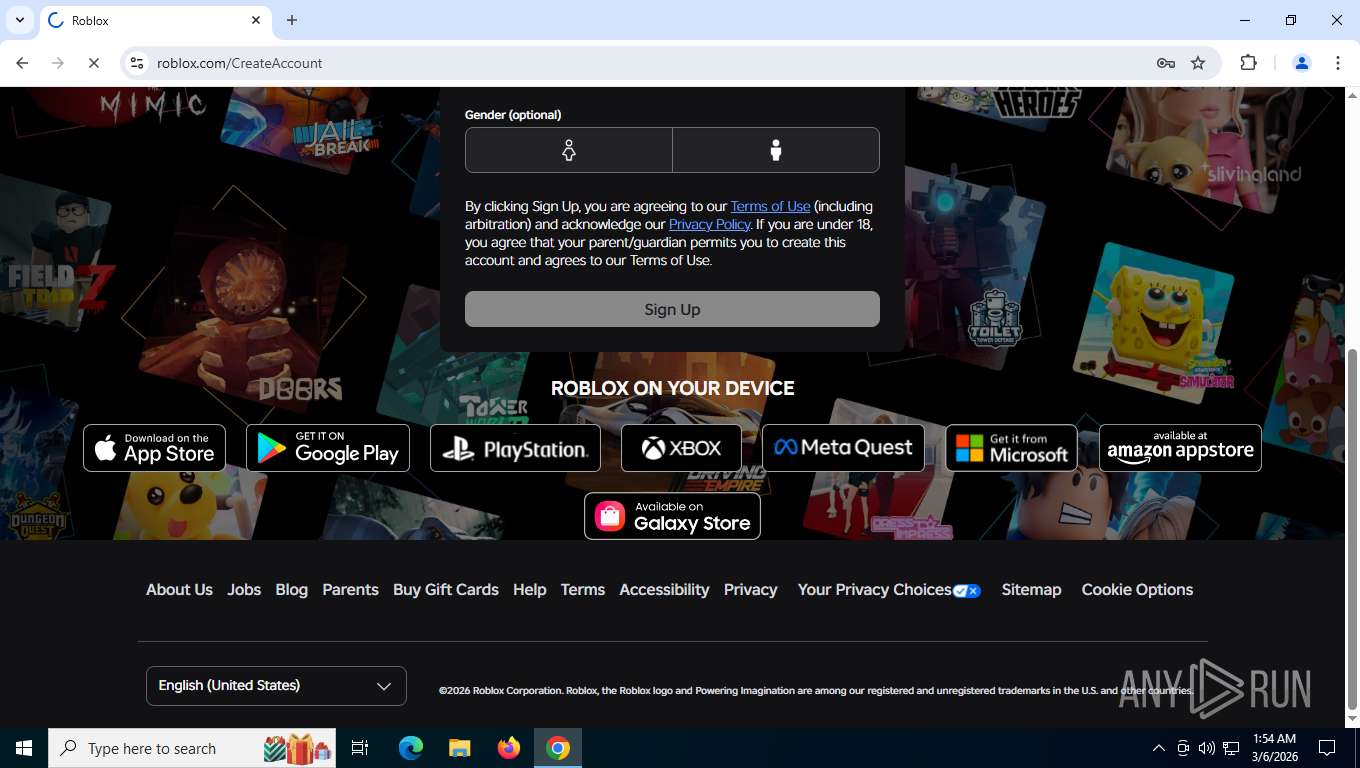This screenshot has width=1360, height=768.
Task: Select the male gender icon
Action: coord(776,150)
